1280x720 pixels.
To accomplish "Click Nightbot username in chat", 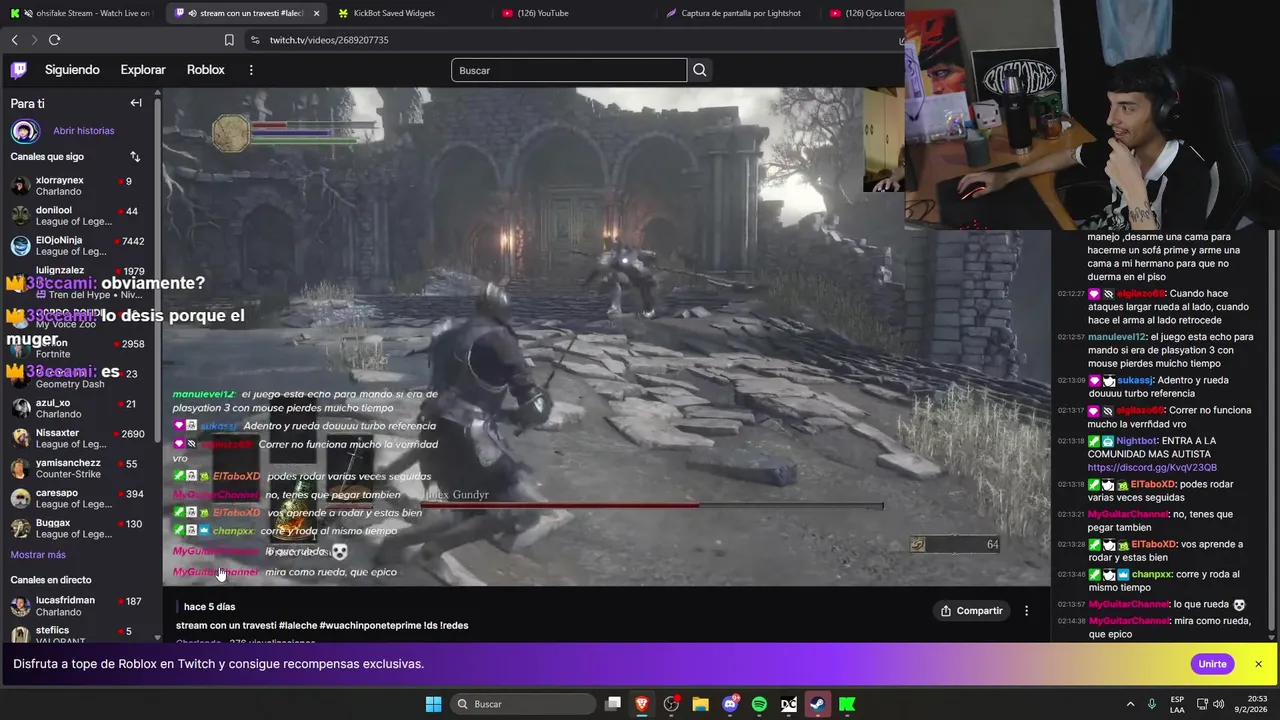I will coord(1136,441).
